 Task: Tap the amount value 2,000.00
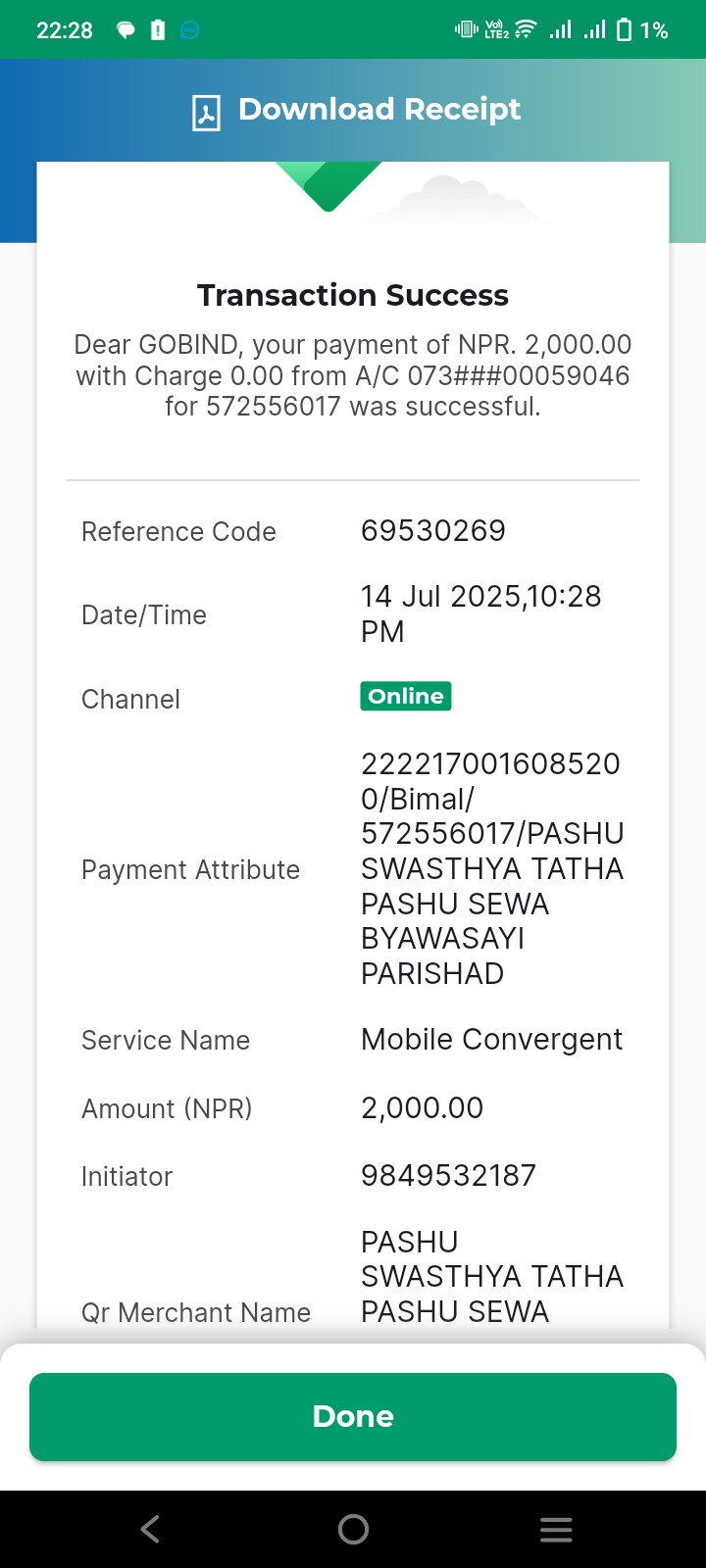(x=423, y=1108)
